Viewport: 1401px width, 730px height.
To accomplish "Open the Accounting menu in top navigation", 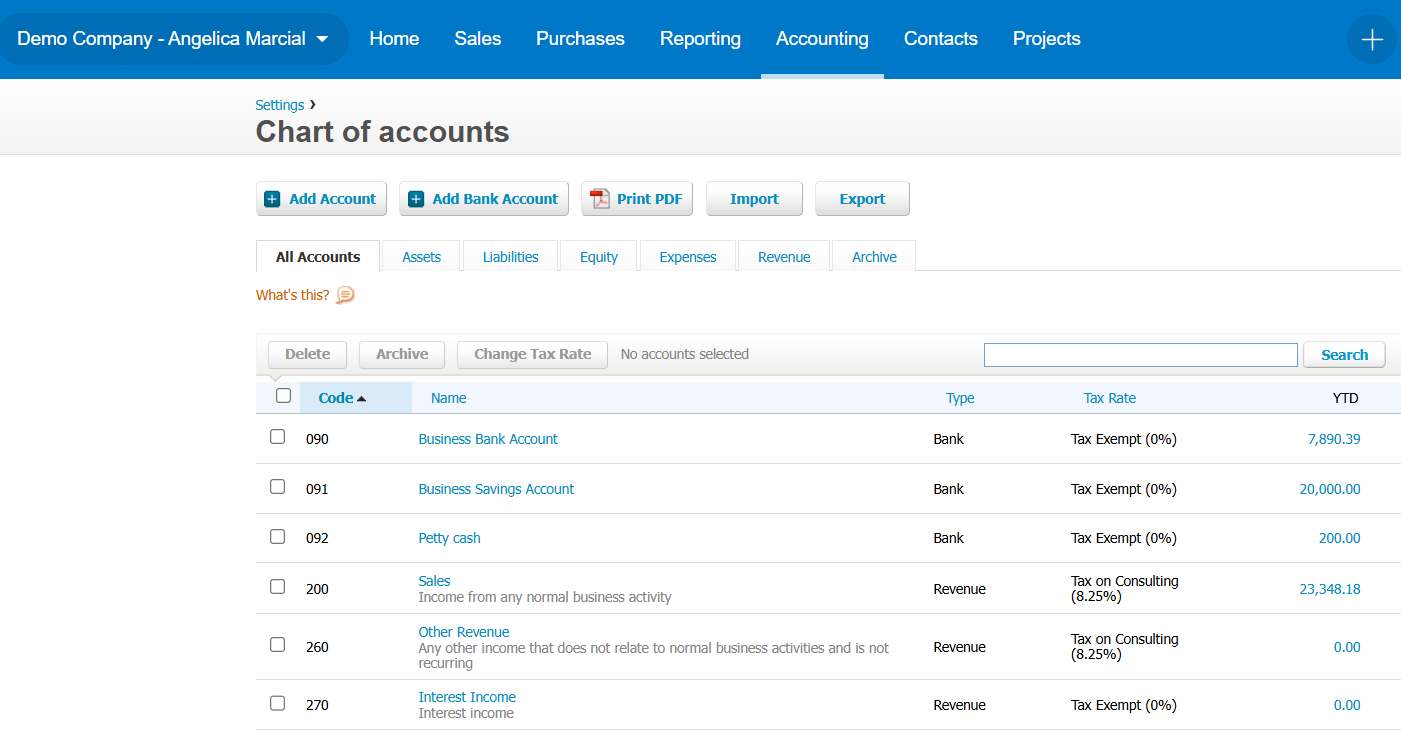I will tap(822, 39).
